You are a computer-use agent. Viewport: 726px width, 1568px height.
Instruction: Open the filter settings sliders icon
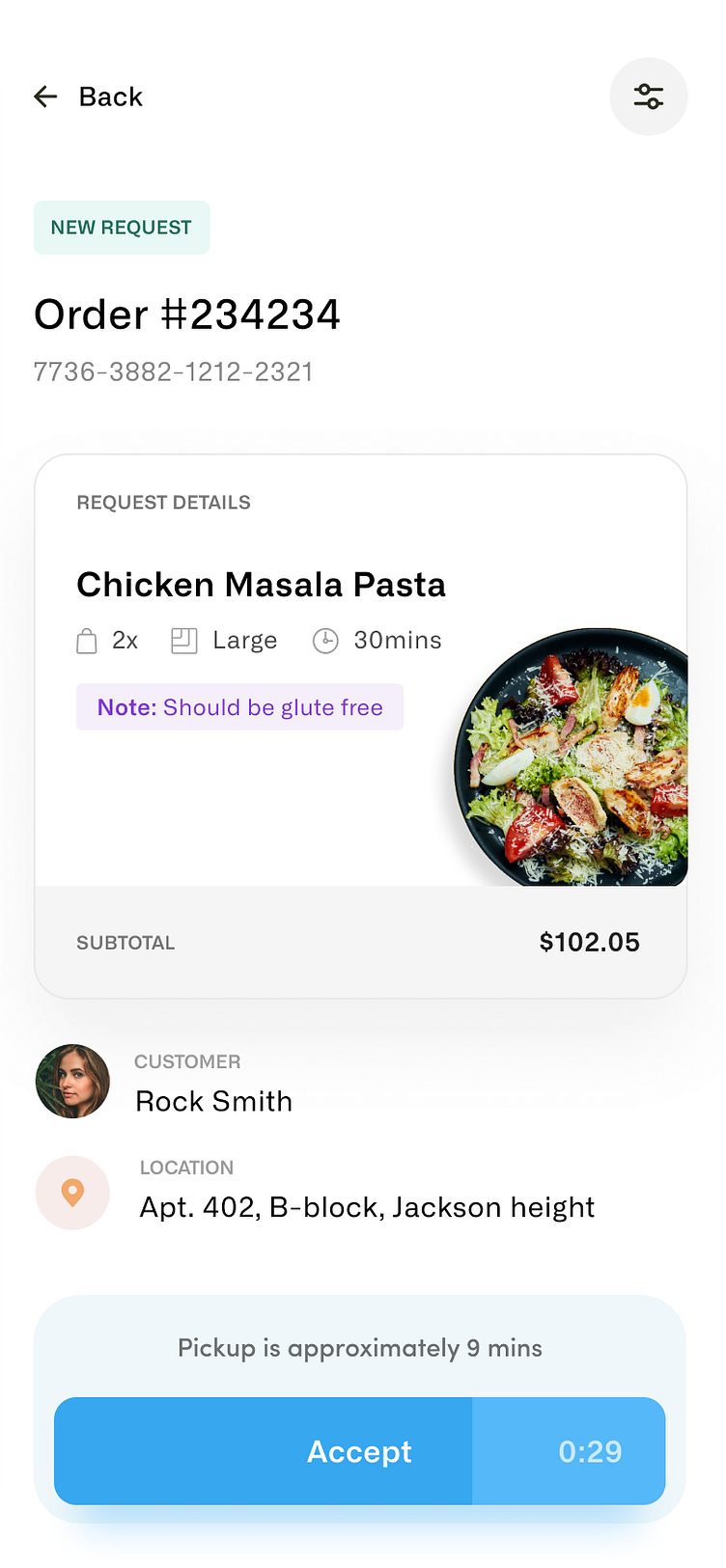[x=649, y=96]
